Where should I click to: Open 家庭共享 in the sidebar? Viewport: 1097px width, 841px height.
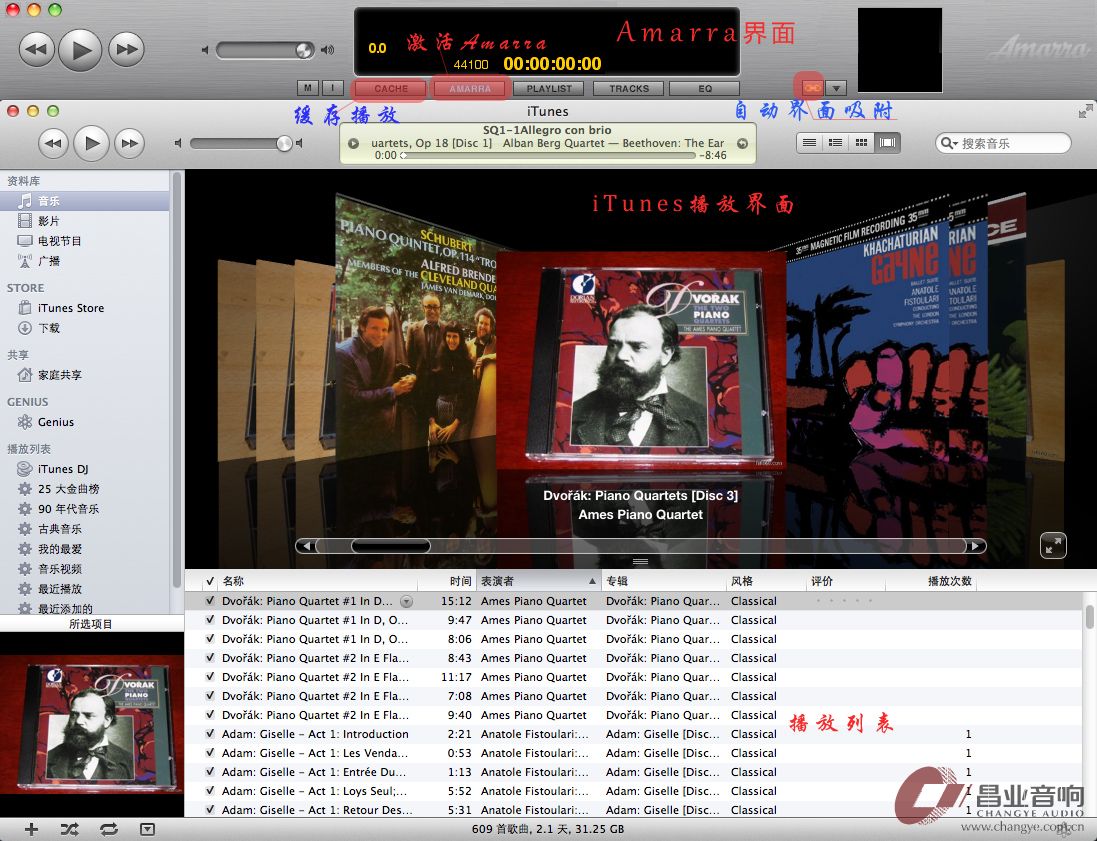[85, 375]
